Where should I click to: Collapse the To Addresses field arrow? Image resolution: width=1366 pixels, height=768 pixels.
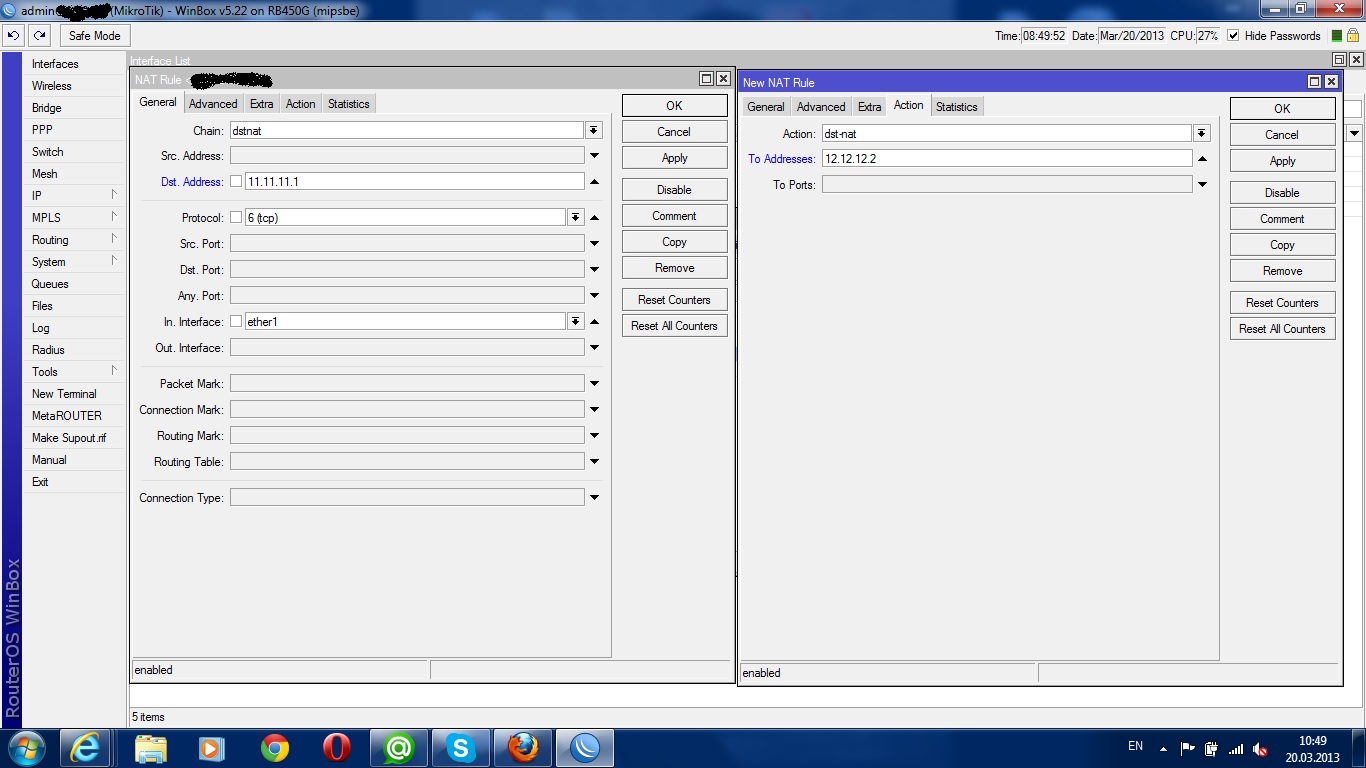1202,159
